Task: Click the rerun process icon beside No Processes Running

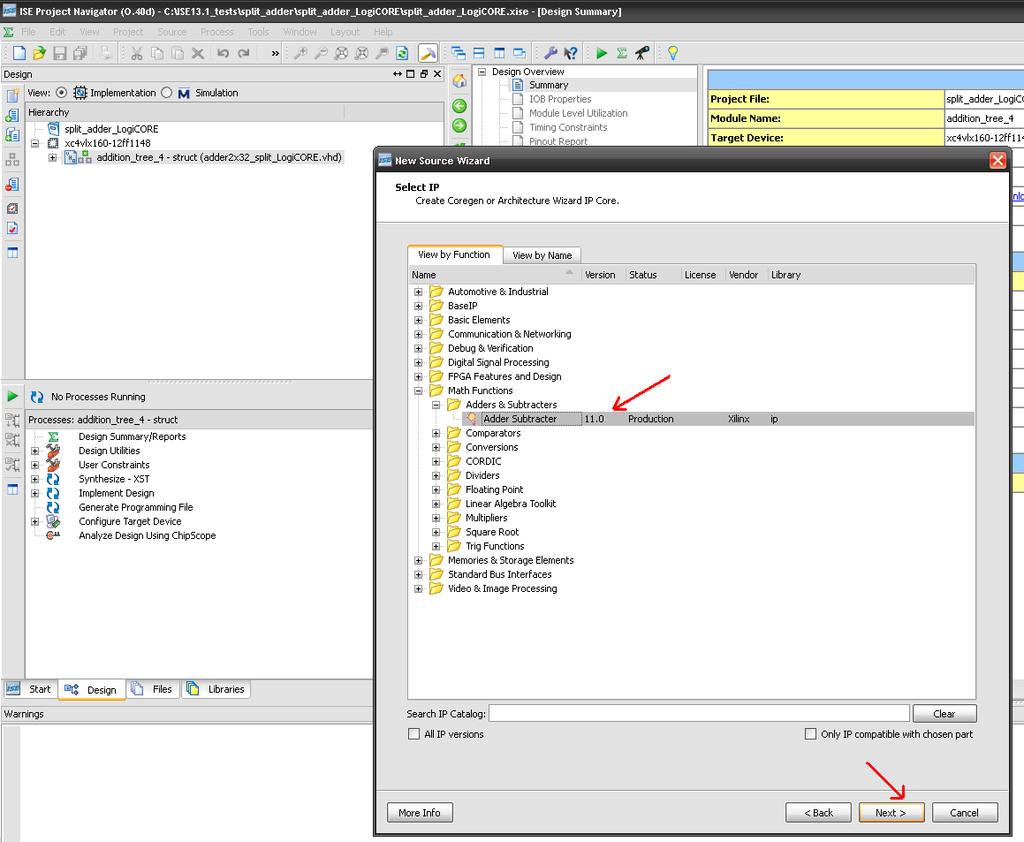Action: [x=37, y=397]
